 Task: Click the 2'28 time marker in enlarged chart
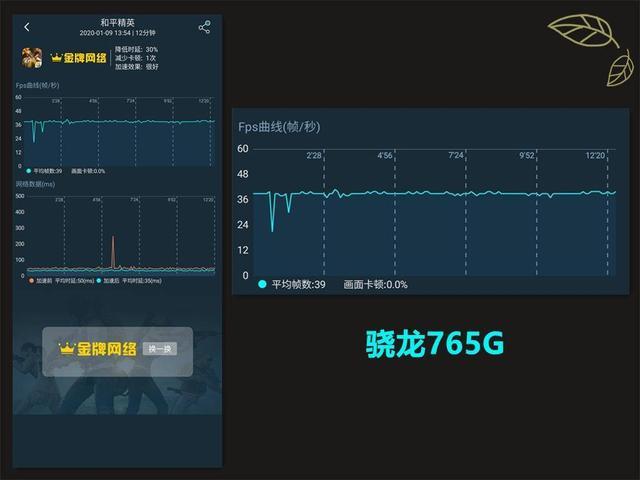pos(314,156)
